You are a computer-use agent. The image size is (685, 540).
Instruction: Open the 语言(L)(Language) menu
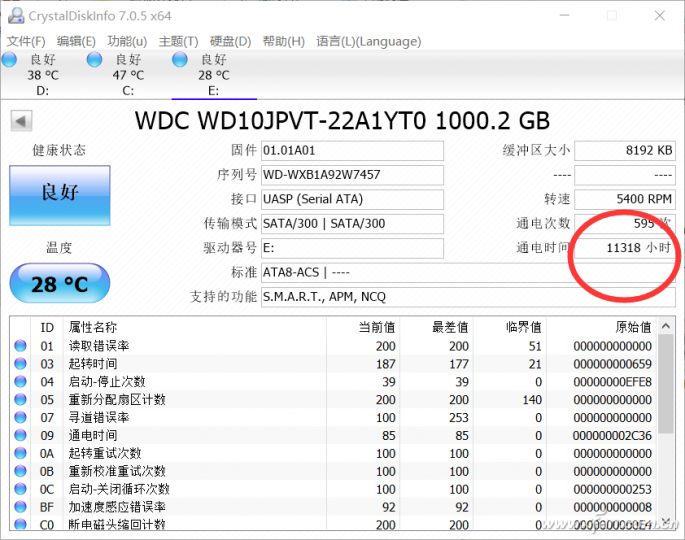coord(369,42)
